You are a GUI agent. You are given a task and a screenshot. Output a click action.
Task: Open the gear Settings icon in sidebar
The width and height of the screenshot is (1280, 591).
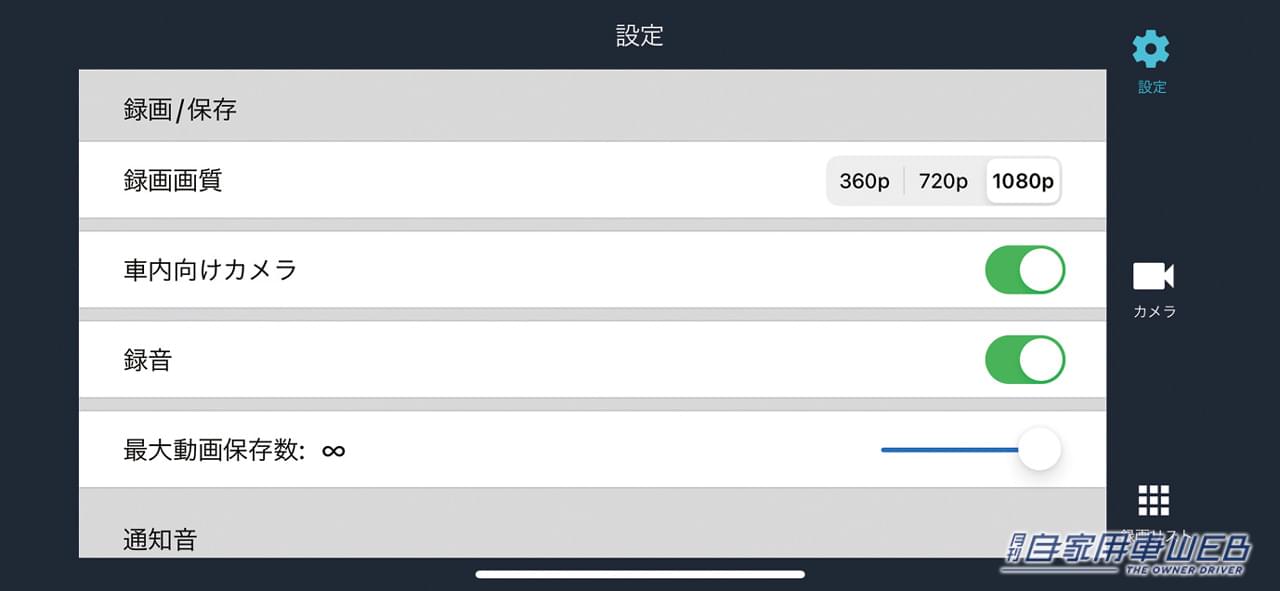1151,50
